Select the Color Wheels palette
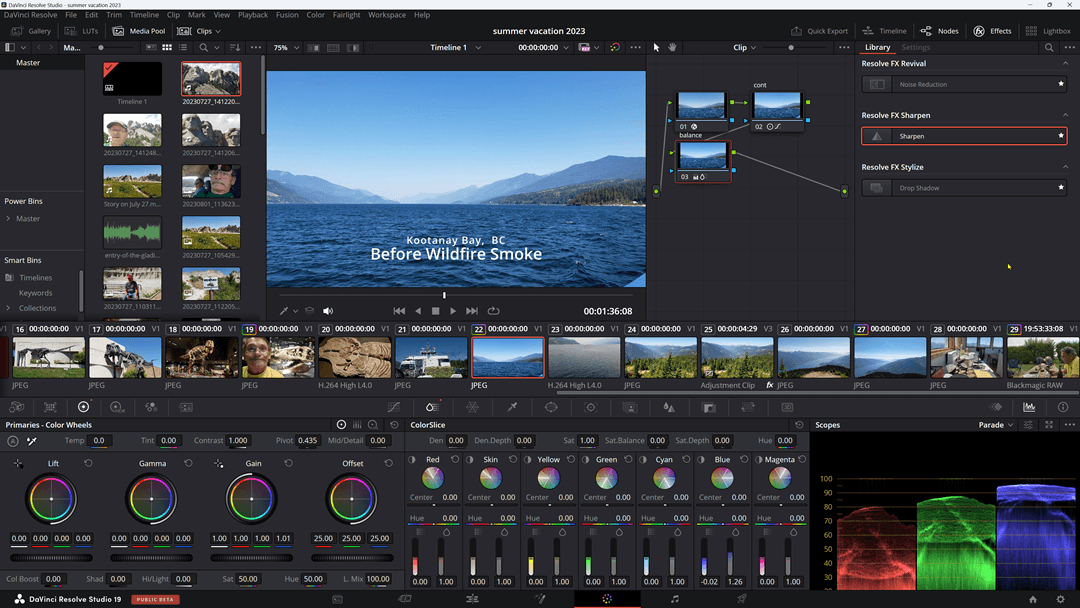 83,407
